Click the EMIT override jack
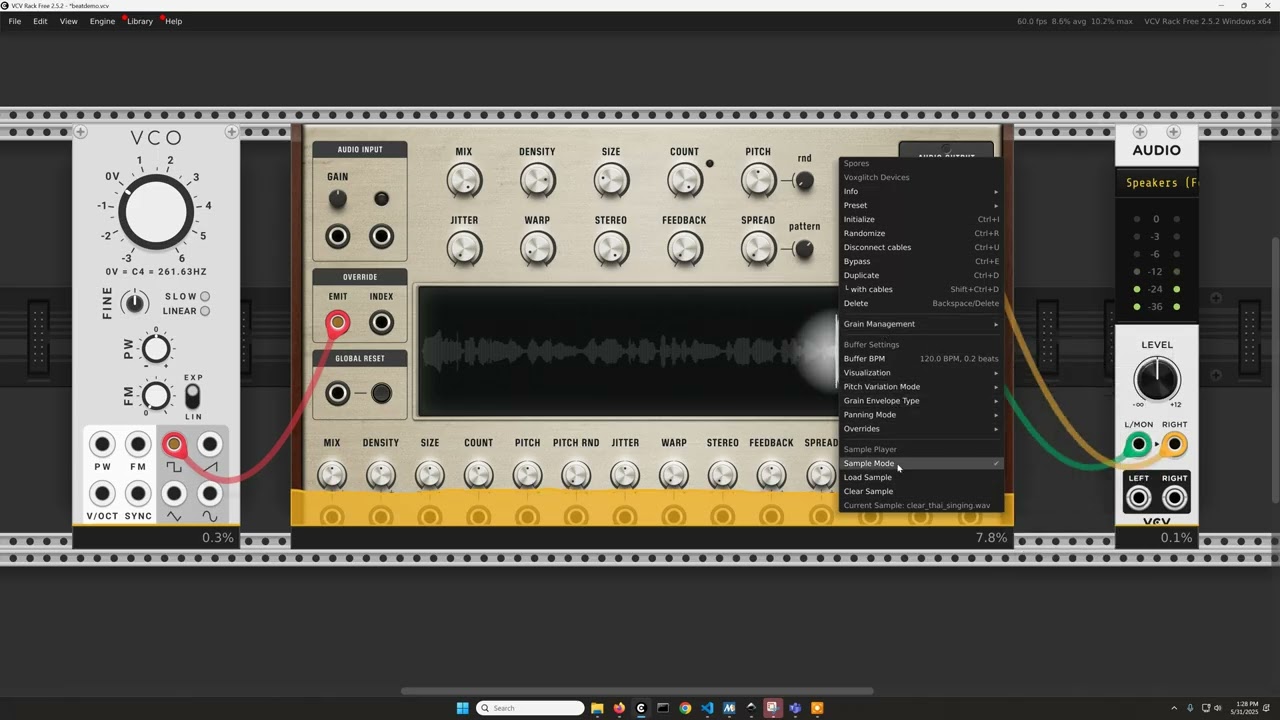1280x720 pixels. point(338,322)
